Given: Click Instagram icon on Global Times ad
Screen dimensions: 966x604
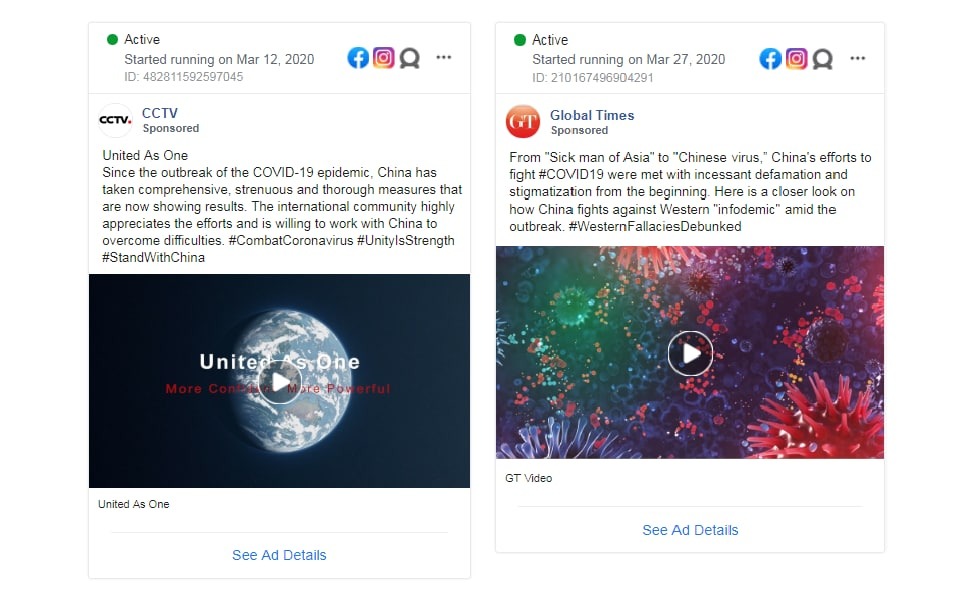Looking at the screenshot, I should click(796, 59).
